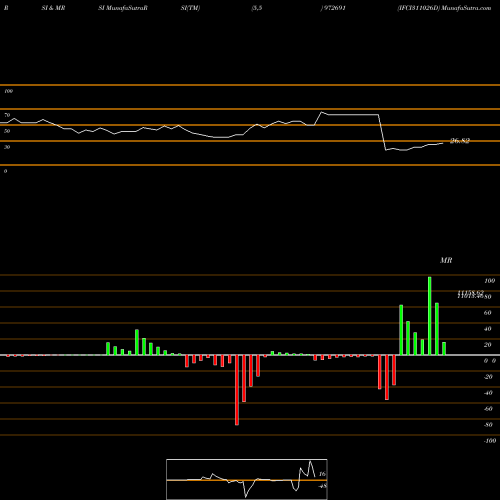The height and width of the screenshot is (500, 500).
Task: Click the value 16 in mini chart
Action: click(322, 474)
